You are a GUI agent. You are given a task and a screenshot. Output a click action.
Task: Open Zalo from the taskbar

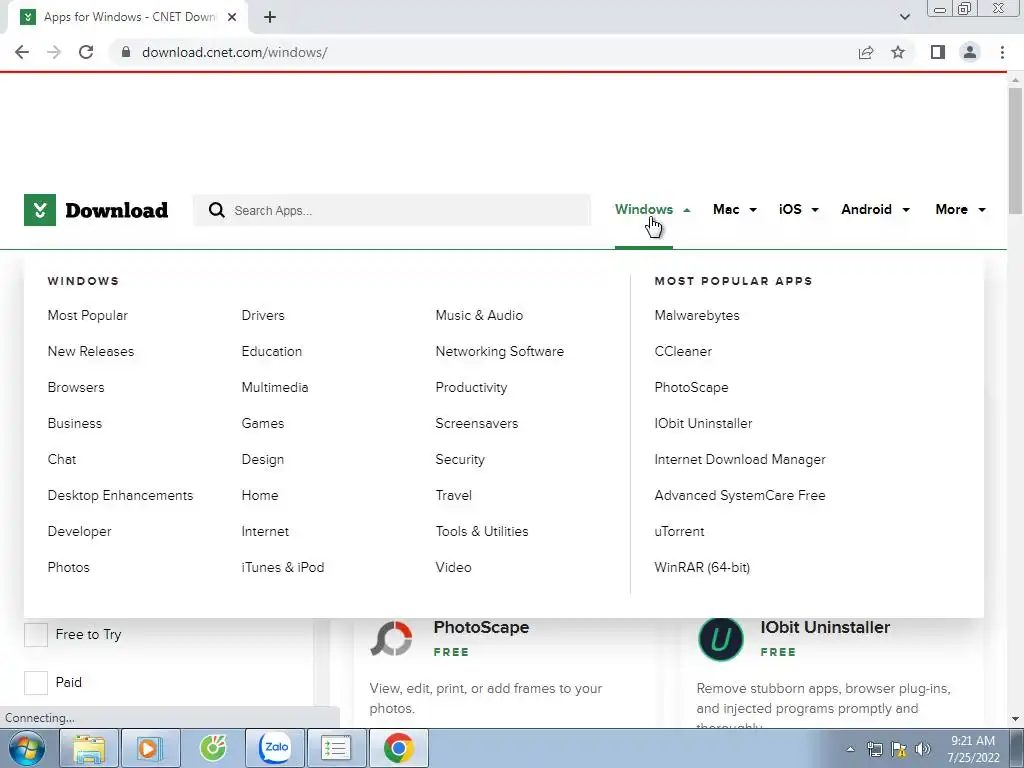click(275, 748)
